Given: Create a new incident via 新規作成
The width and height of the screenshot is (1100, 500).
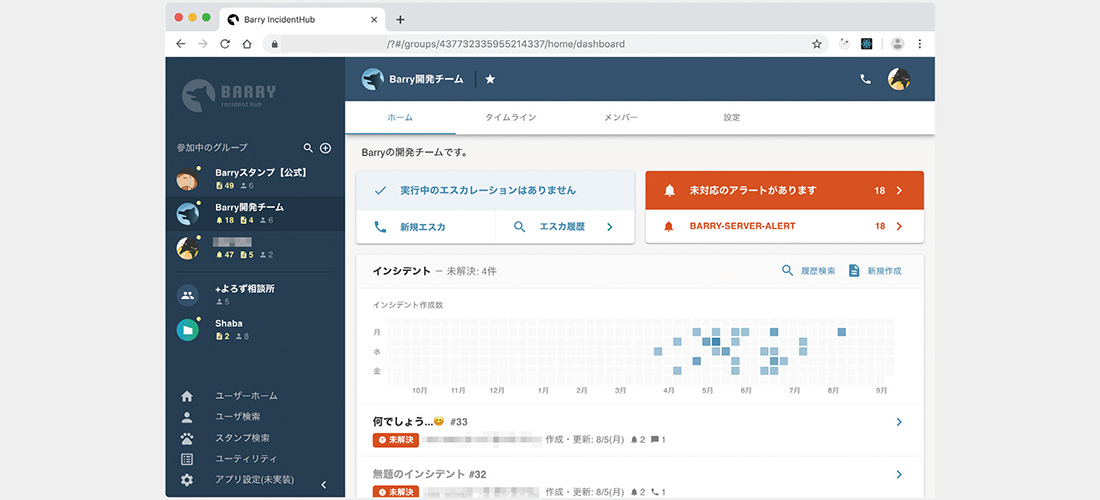Looking at the screenshot, I should tap(874, 271).
